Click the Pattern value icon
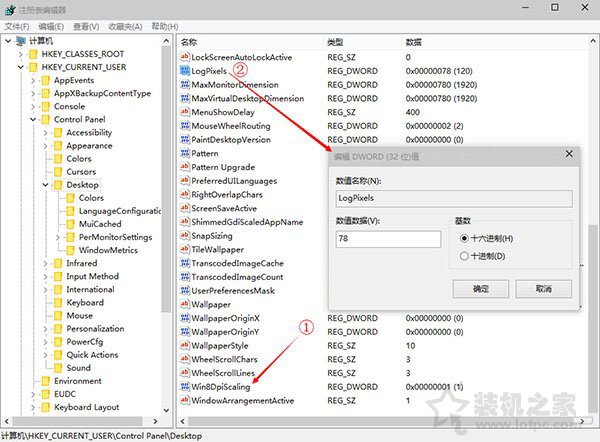Screen dimensions: 600x442 [x=185, y=153]
